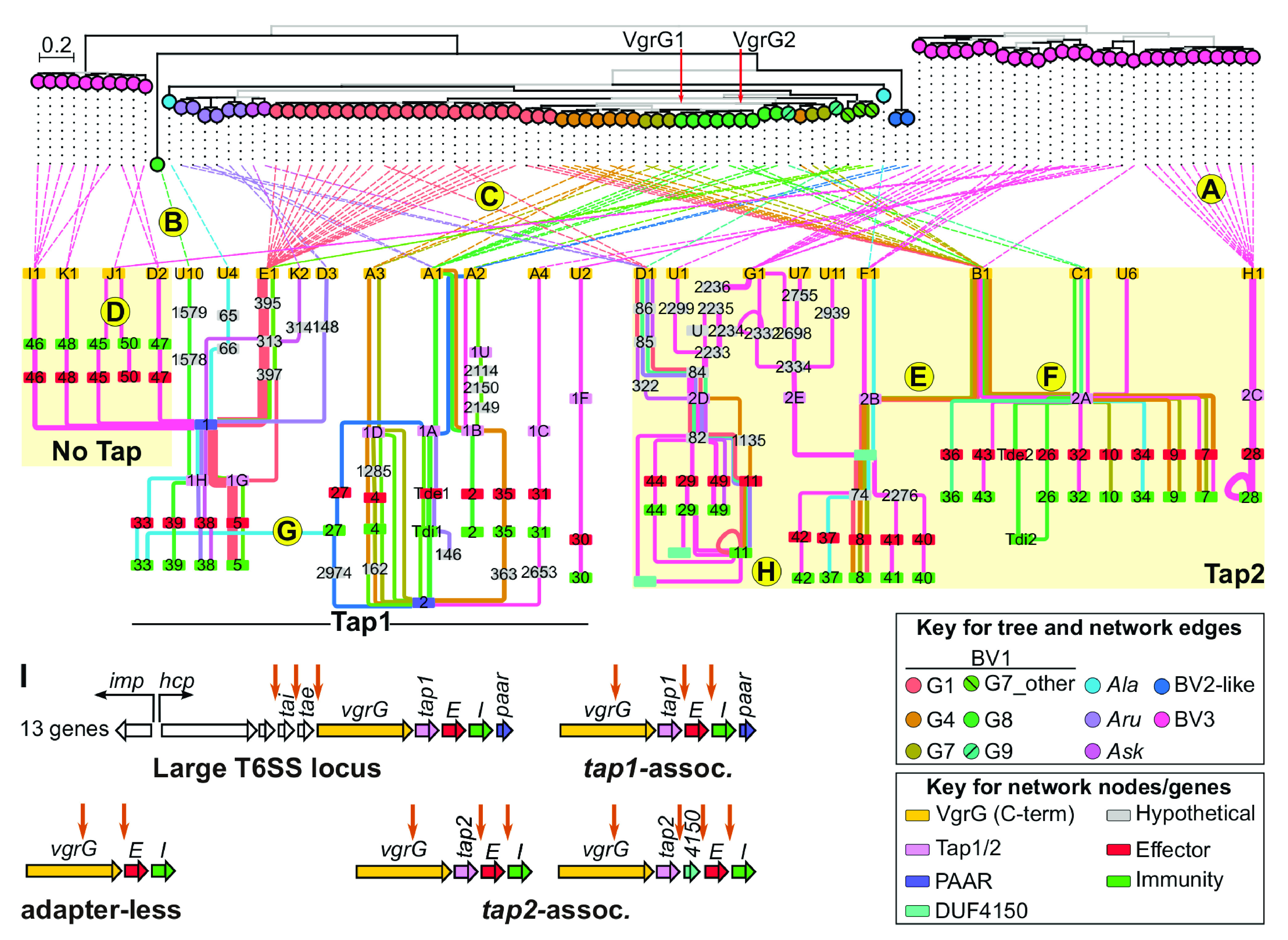Click the VgrG2 label above tree
The width and height of the screenshot is (1288, 940).
click(x=764, y=39)
